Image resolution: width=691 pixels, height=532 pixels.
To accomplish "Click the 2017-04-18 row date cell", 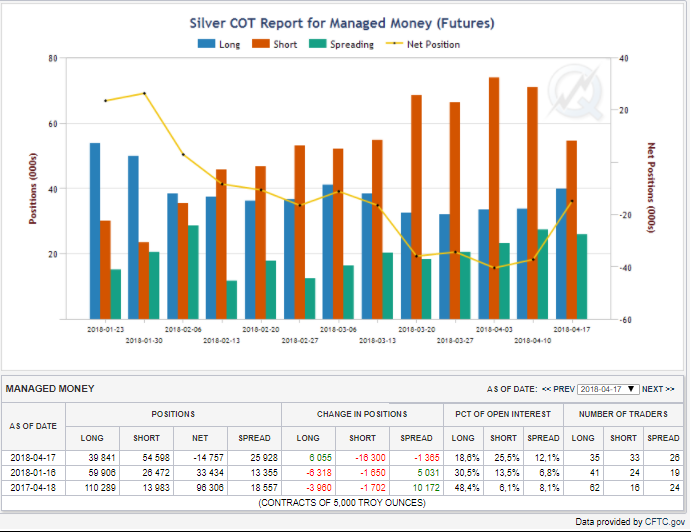I will (x=33, y=487).
